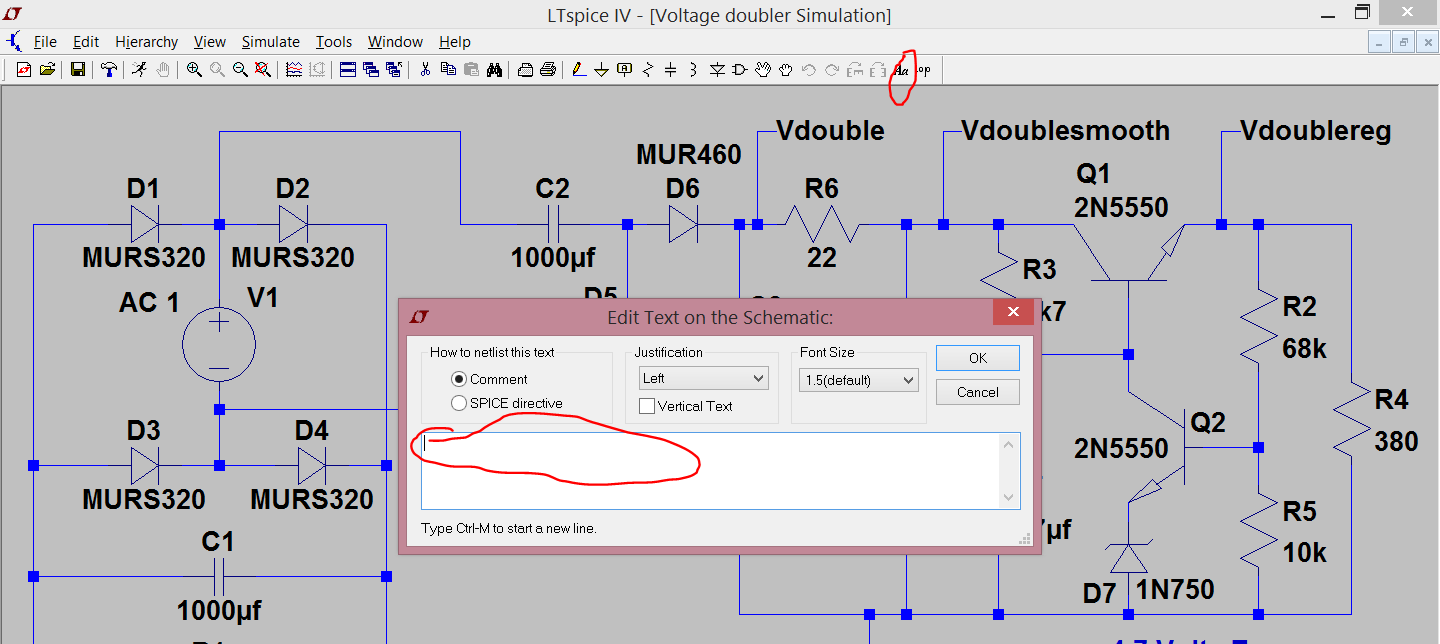Restore the inner schematic window button
Image resolution: width=1440 pixels, height=644 pixels.
[1405, 42]
